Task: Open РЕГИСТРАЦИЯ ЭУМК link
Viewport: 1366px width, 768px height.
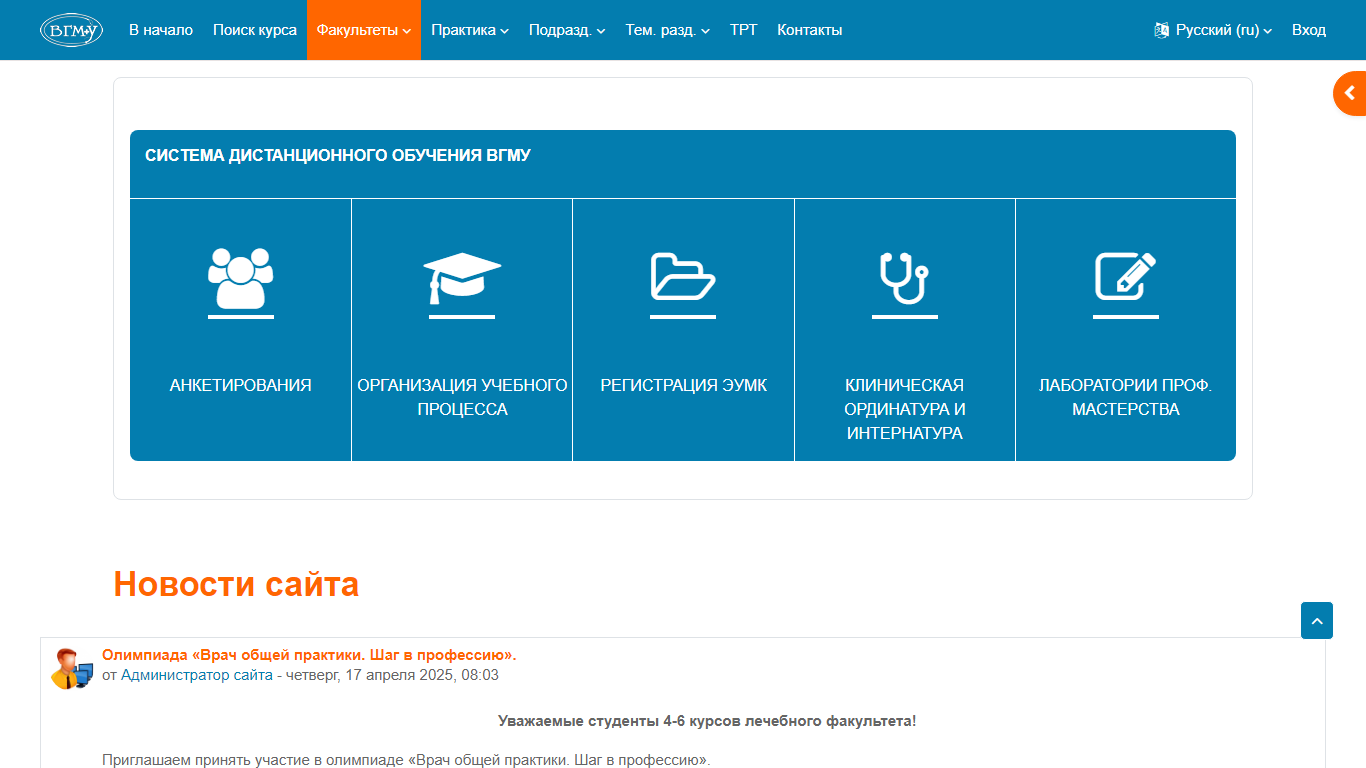Action: click(683, 385)
